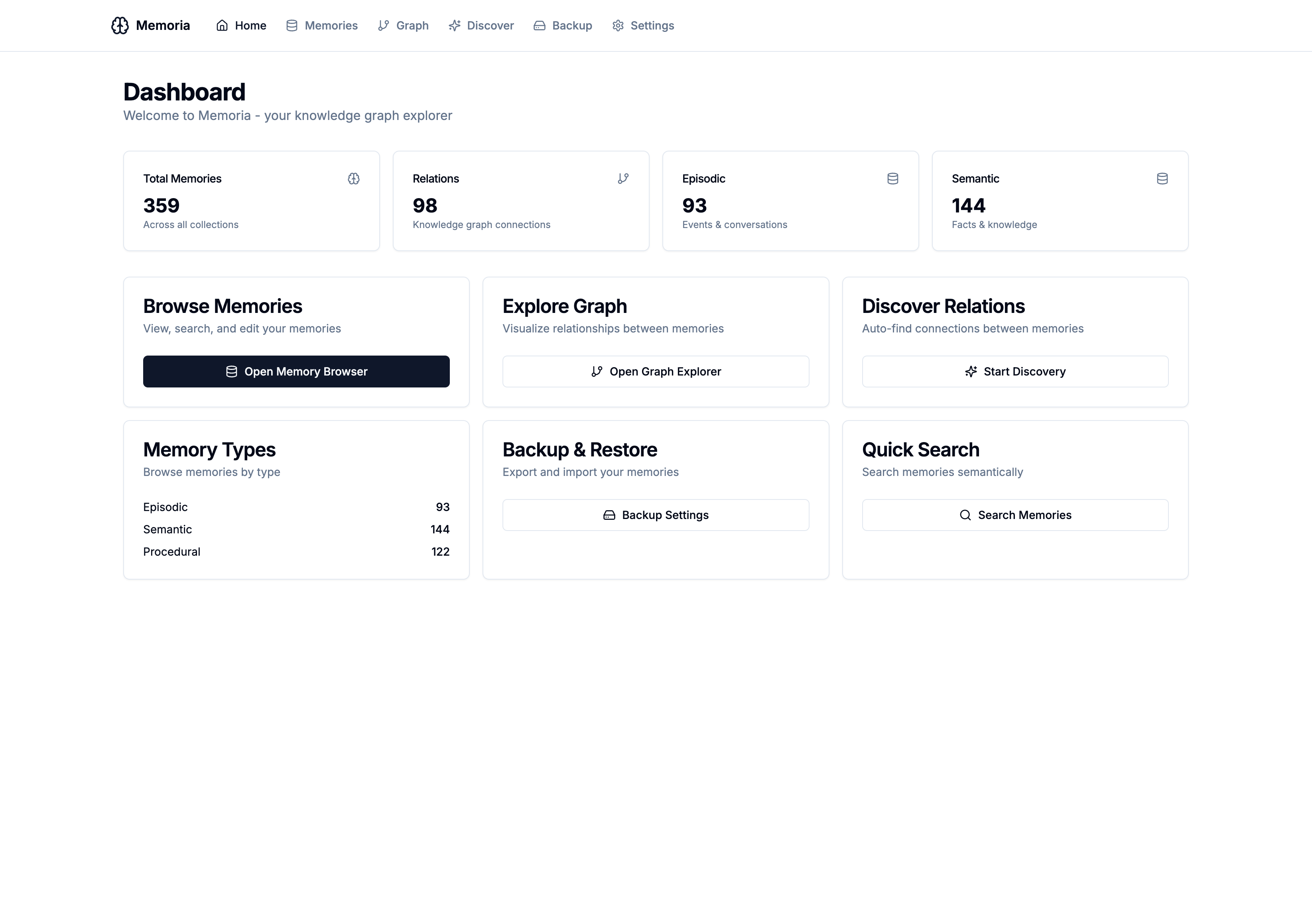Click the brain icon on Total Memories card

click(354, 178)
